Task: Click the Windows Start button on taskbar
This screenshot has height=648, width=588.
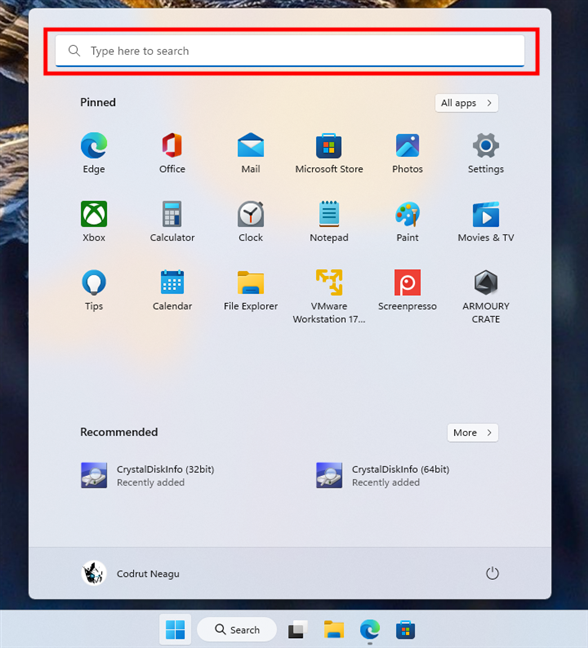Action: (175, 630)
